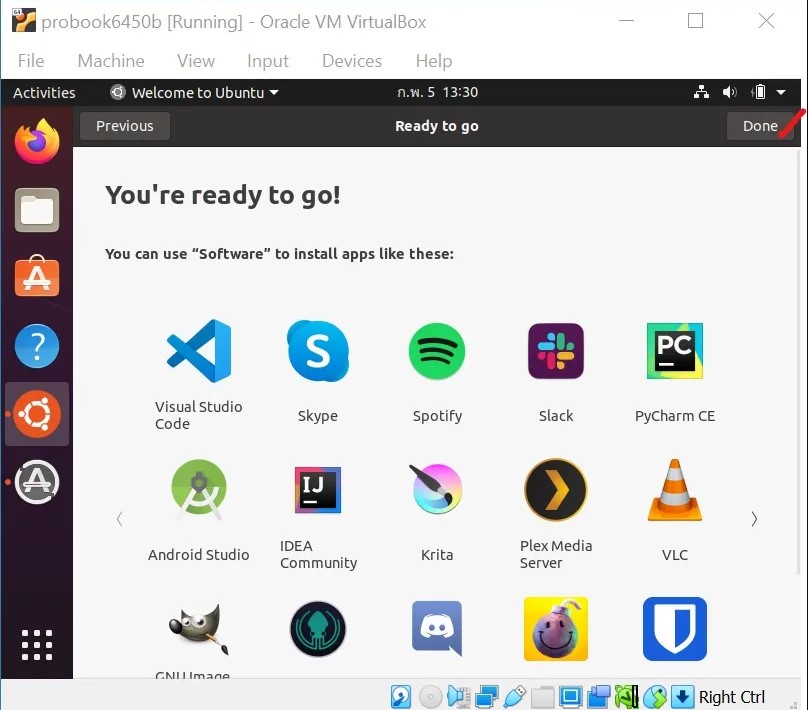
Task: Open the Krita app icon
Action: click(x=437, y=490)
